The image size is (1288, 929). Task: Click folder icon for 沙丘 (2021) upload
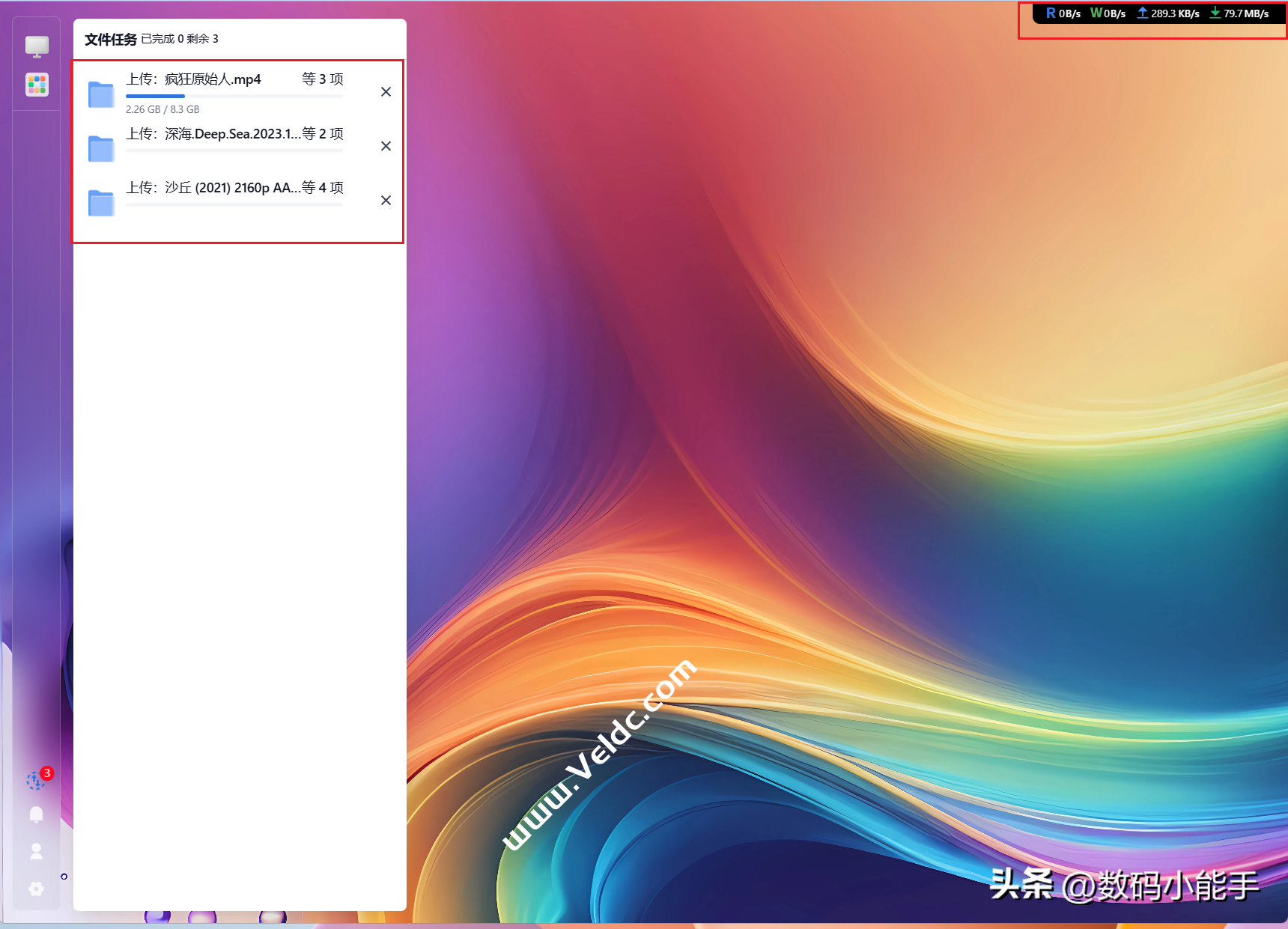click(101, 203)
